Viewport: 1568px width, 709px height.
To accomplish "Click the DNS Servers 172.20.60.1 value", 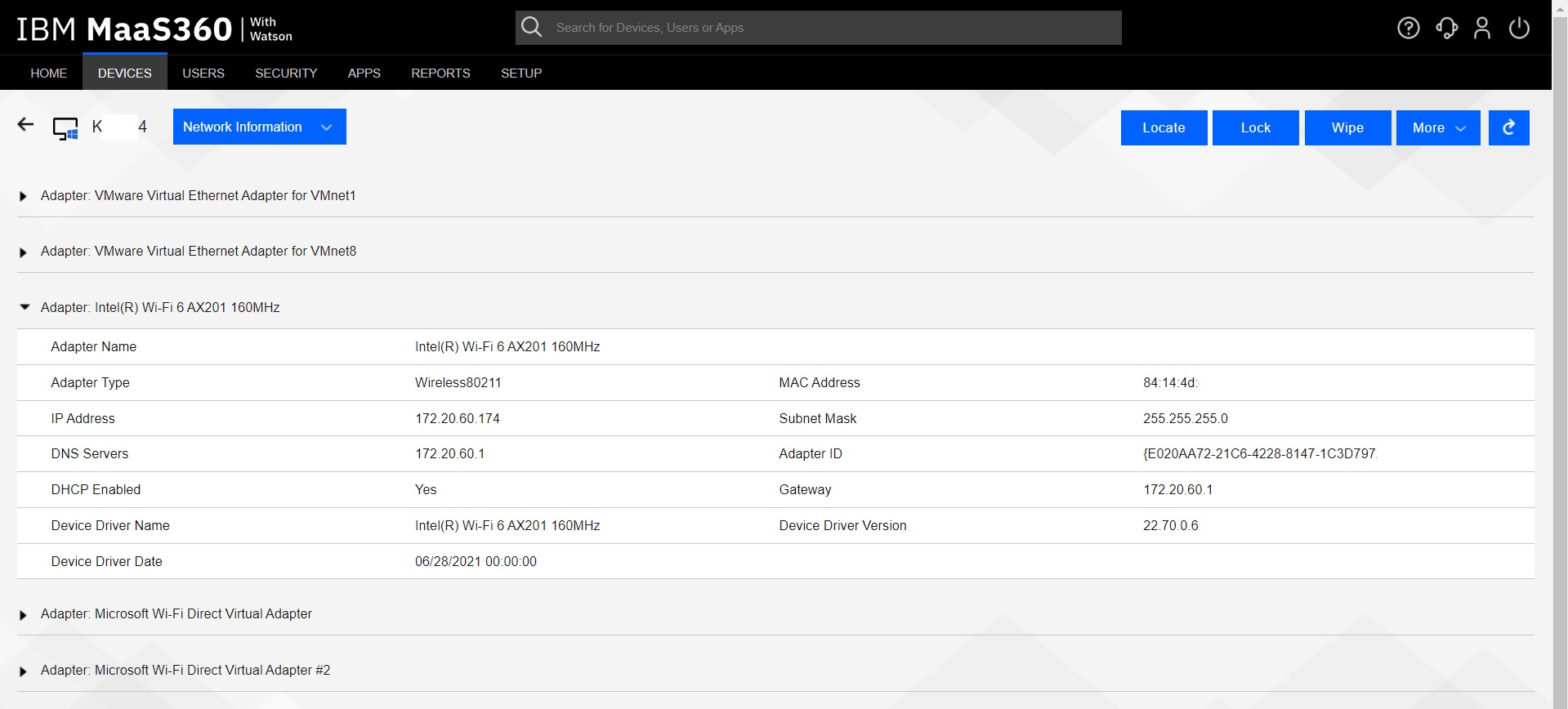I will [449, 453].
